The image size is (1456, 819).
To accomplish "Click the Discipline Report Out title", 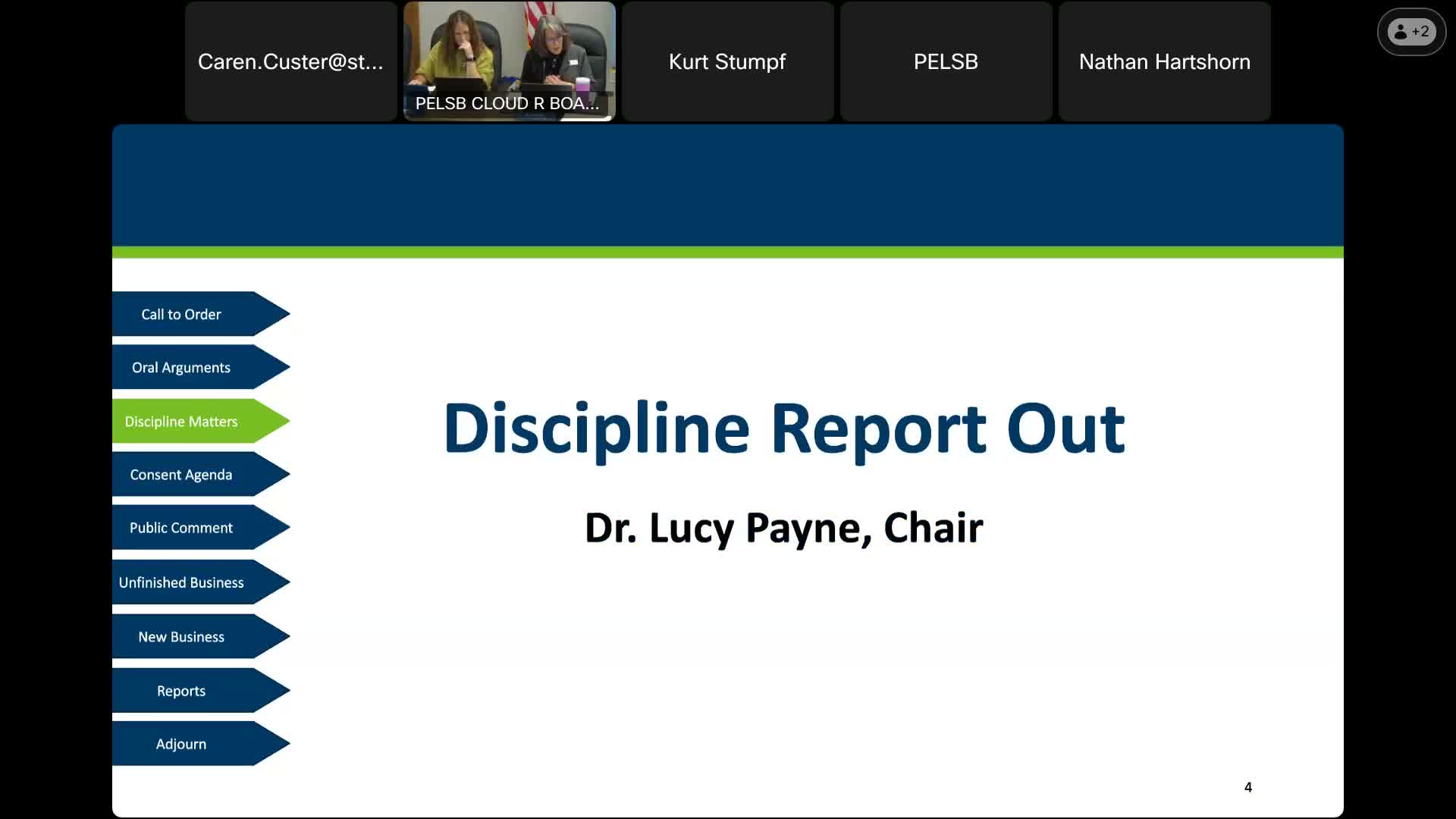I will (x=783, y=429).
